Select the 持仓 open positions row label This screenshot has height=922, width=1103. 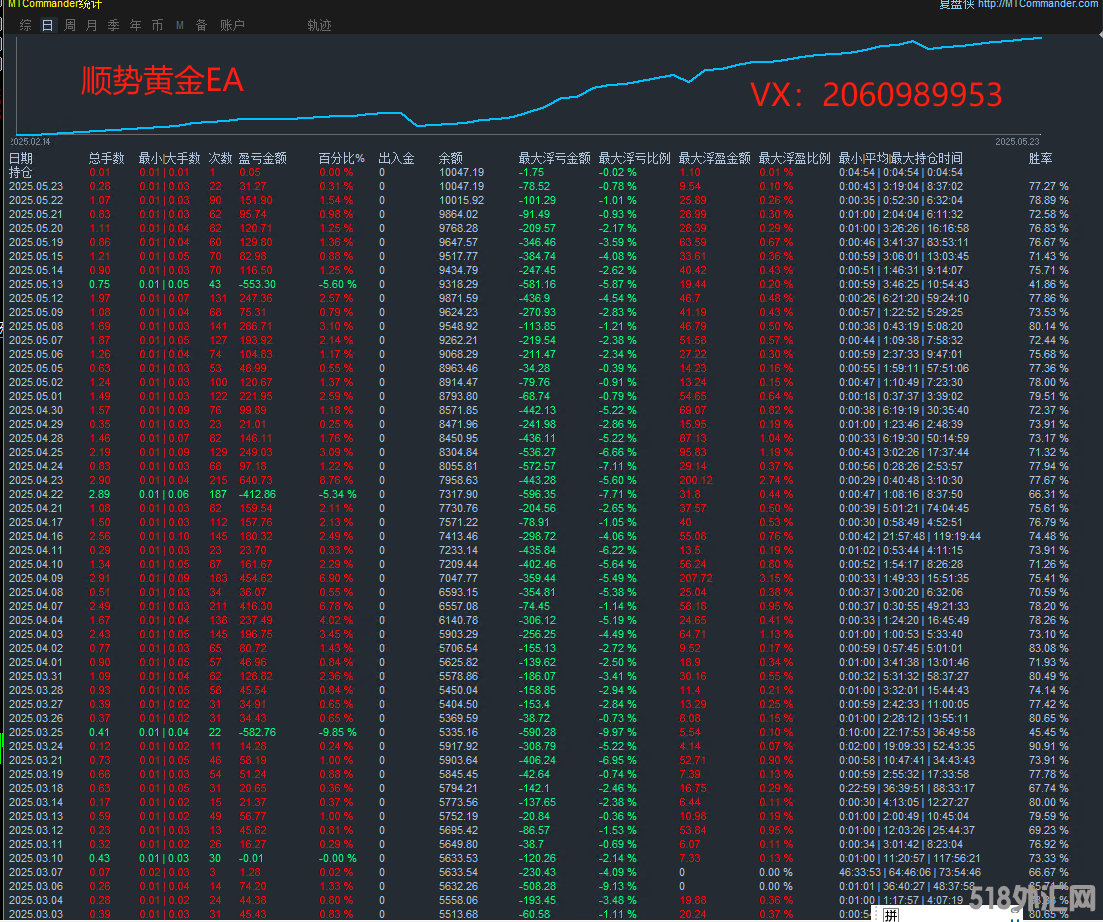click(x=20, y=172)
